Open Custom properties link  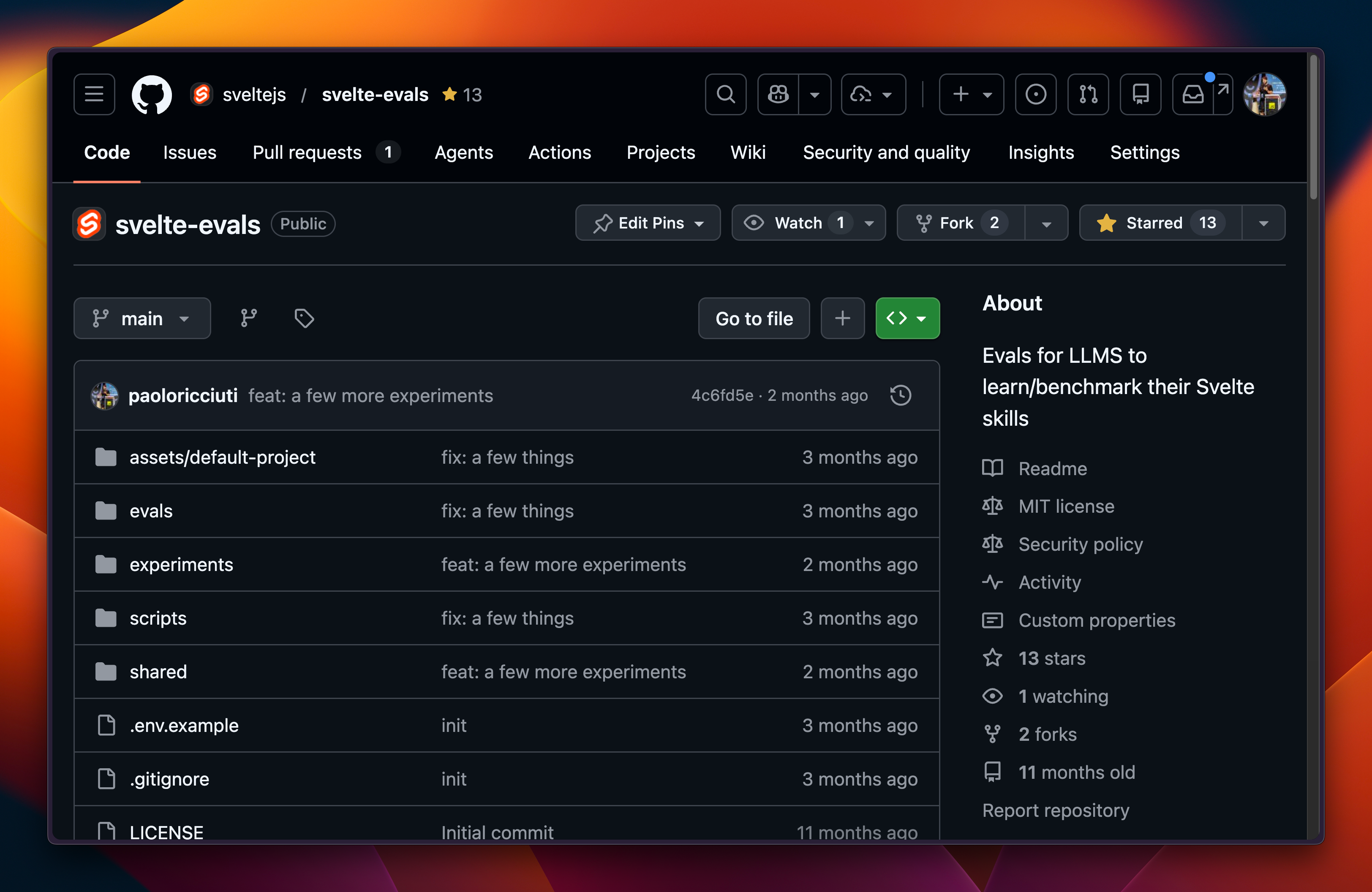pos(1097,620)
